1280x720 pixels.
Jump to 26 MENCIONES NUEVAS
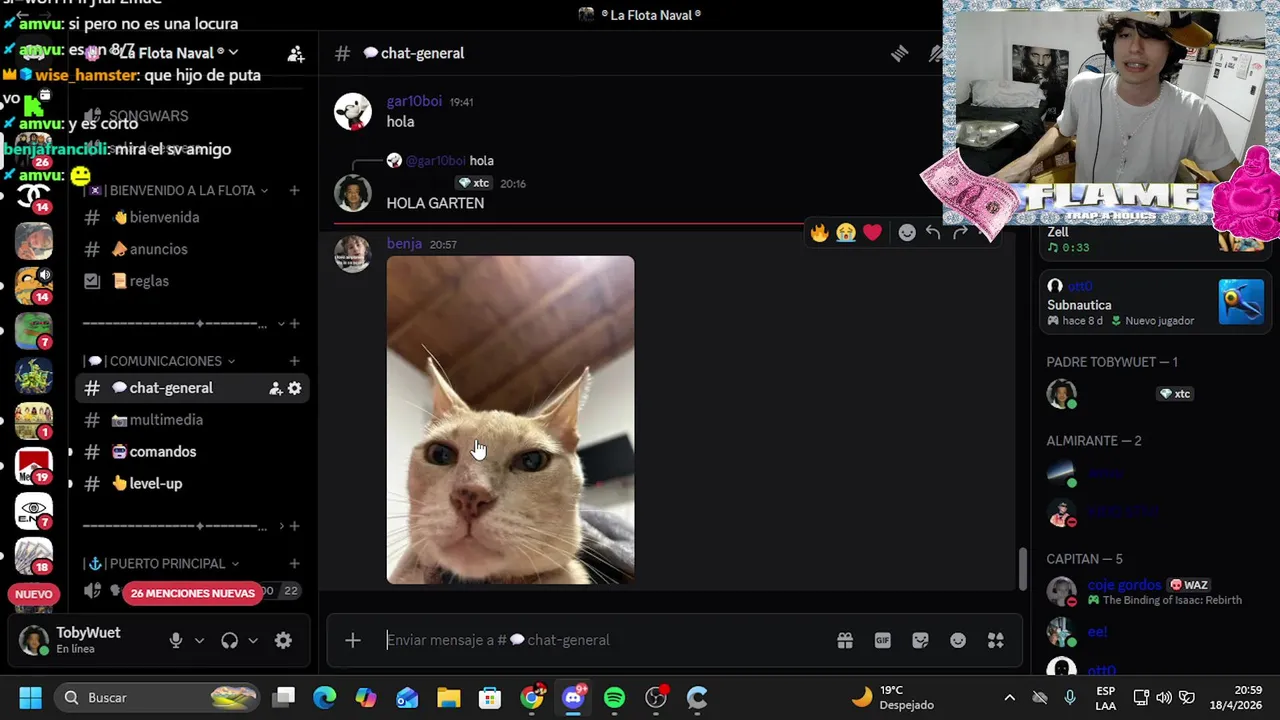[x=192, y=593]
